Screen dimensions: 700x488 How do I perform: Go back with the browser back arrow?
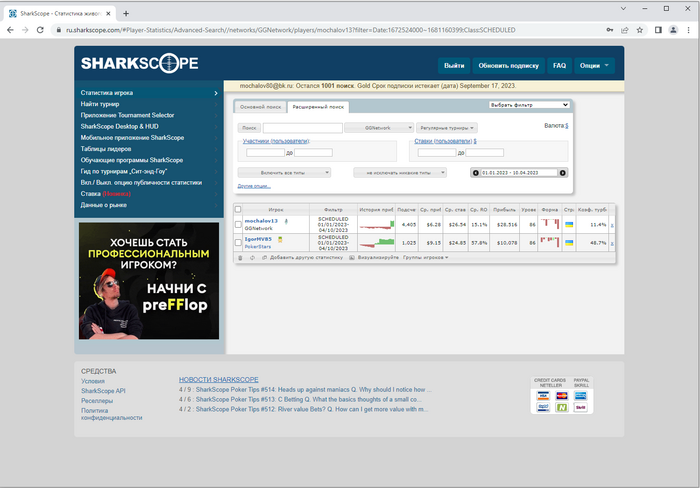click(x=10, y=30)
